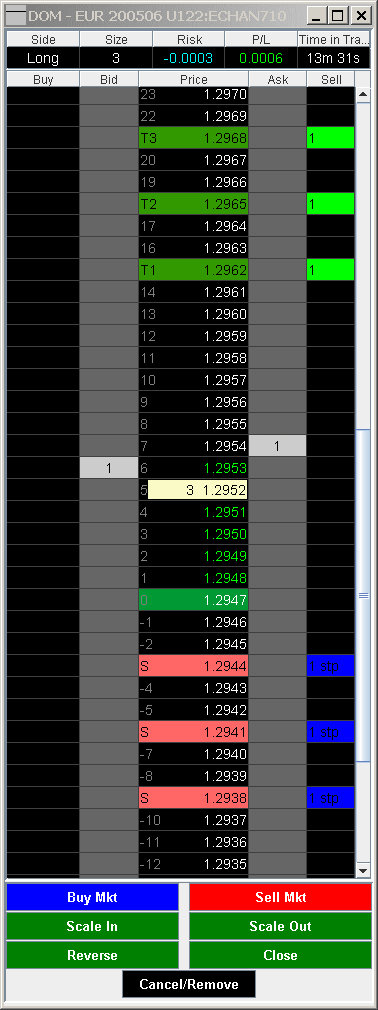The image size is (378, 1010).
Task: Click the Buy Mkt button
Action: coord(92,897)
